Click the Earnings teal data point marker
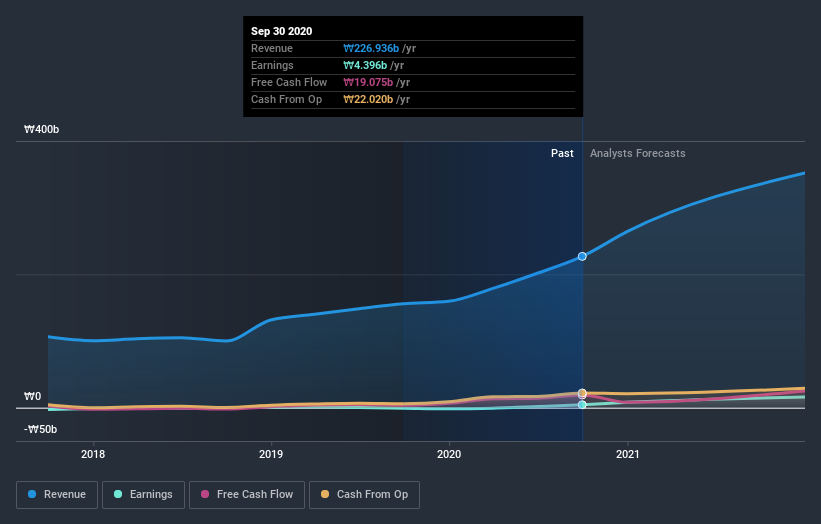This screenshot has height=524, width=821. (582, 405)
